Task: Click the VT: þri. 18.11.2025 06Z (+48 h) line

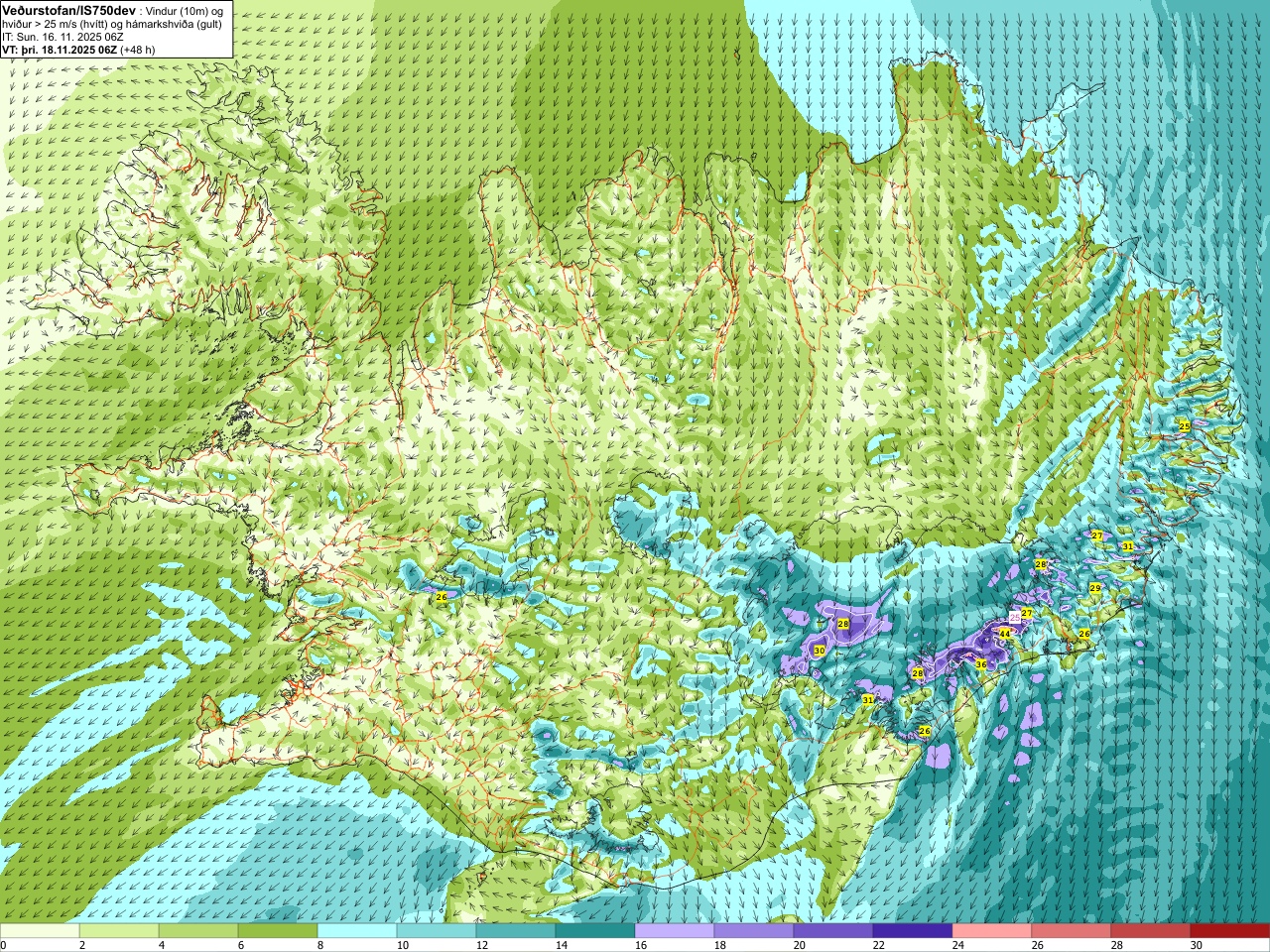Action: point(78,49)
